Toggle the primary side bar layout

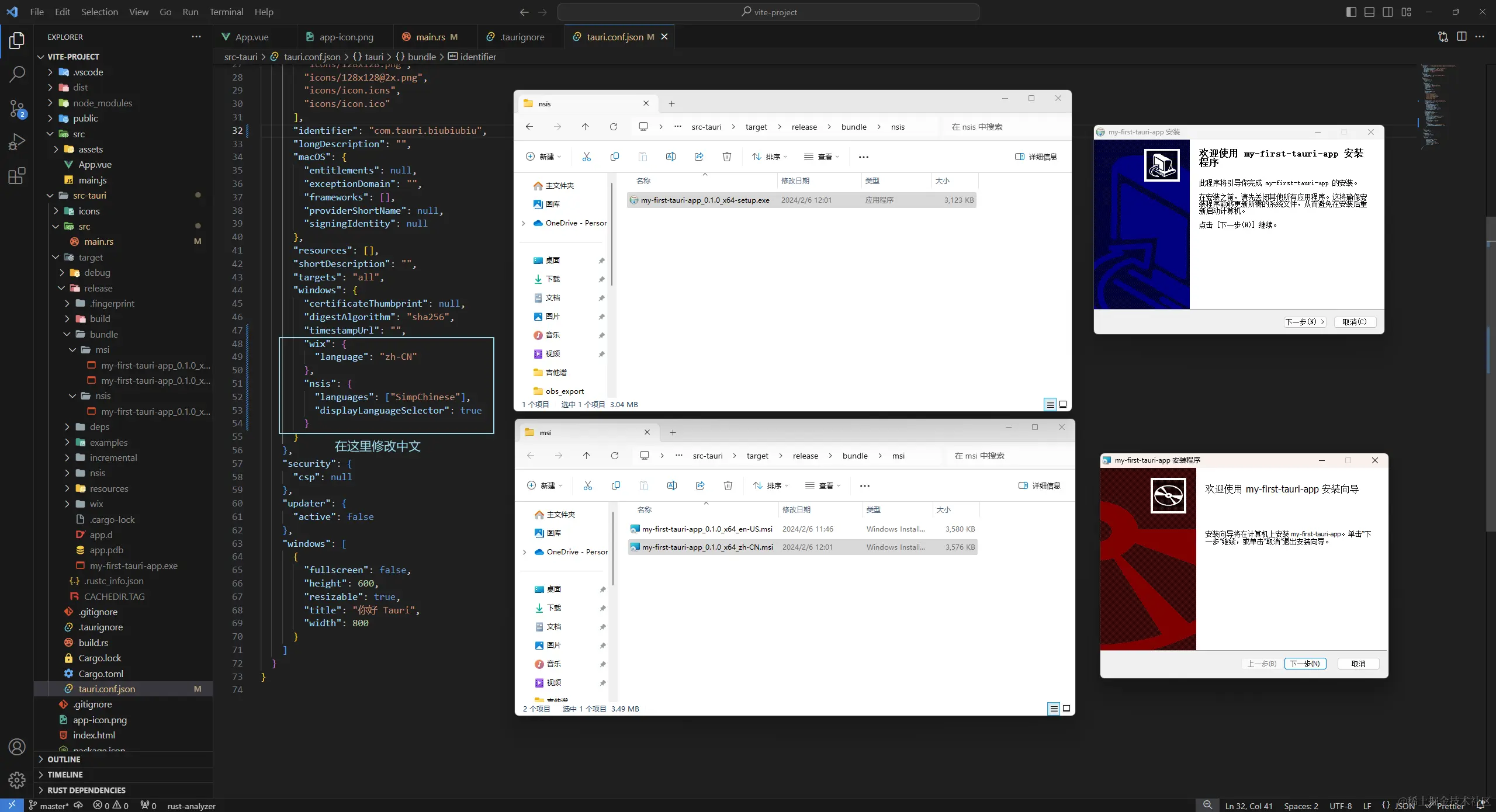tap(1350, 12)
